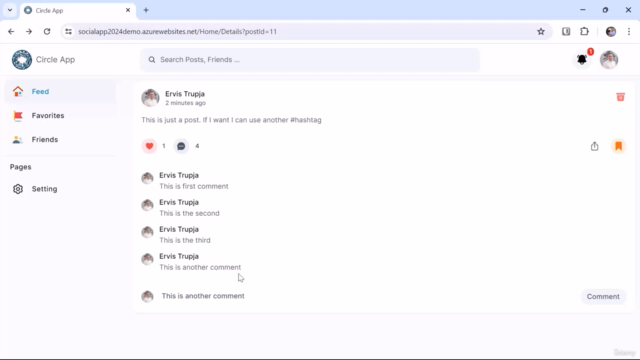
Task: Open Chrome three-dot menu
Action: (x=629, y=31)
